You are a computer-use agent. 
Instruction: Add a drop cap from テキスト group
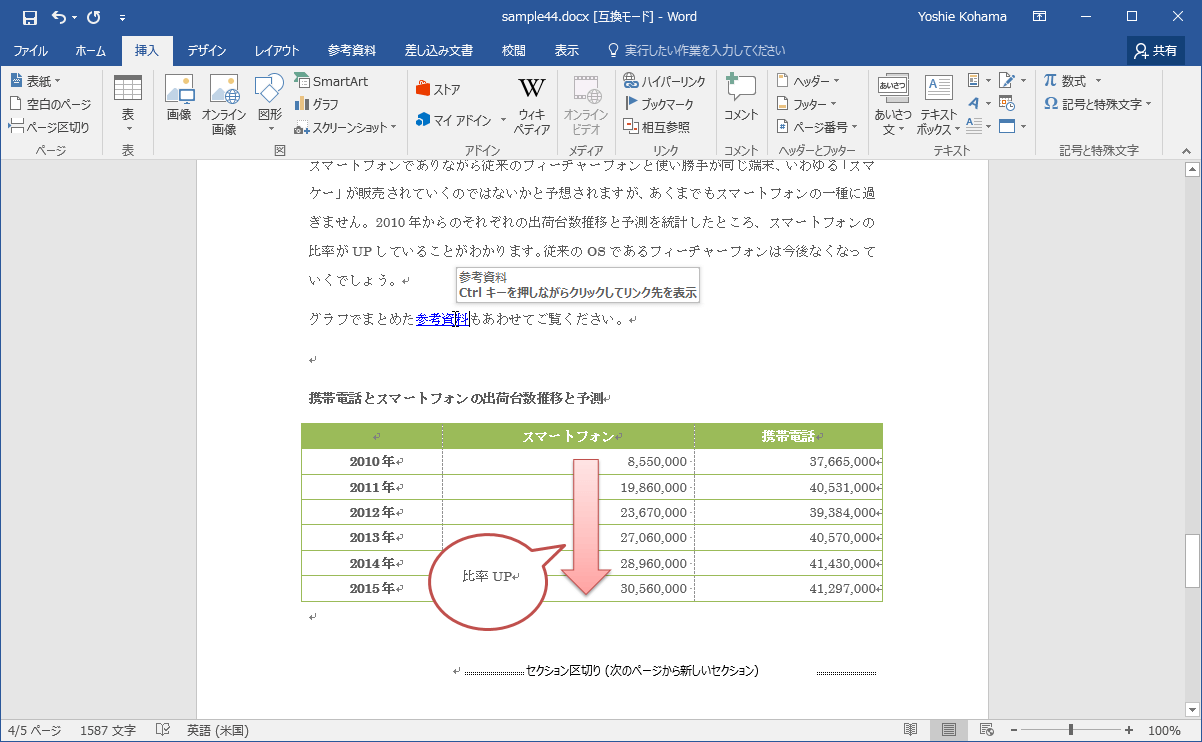coord(979,127)
